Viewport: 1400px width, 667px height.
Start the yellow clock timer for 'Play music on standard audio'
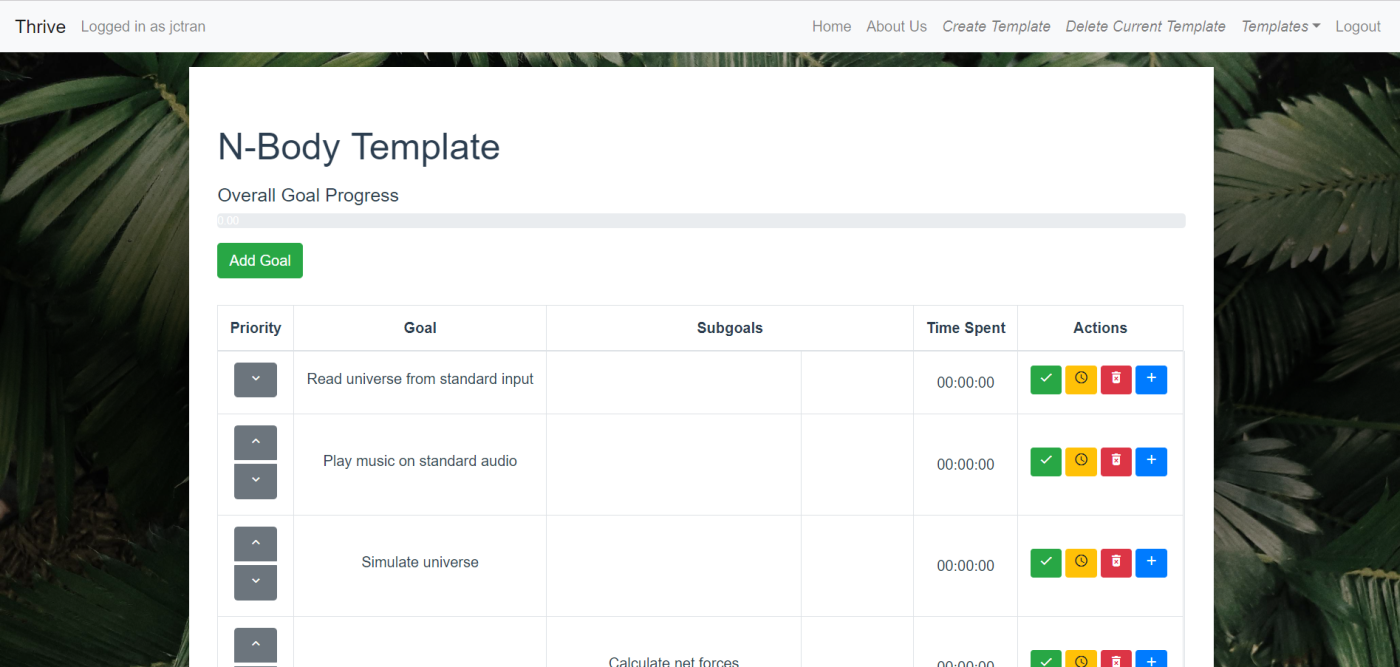[x=1081, y=462]
